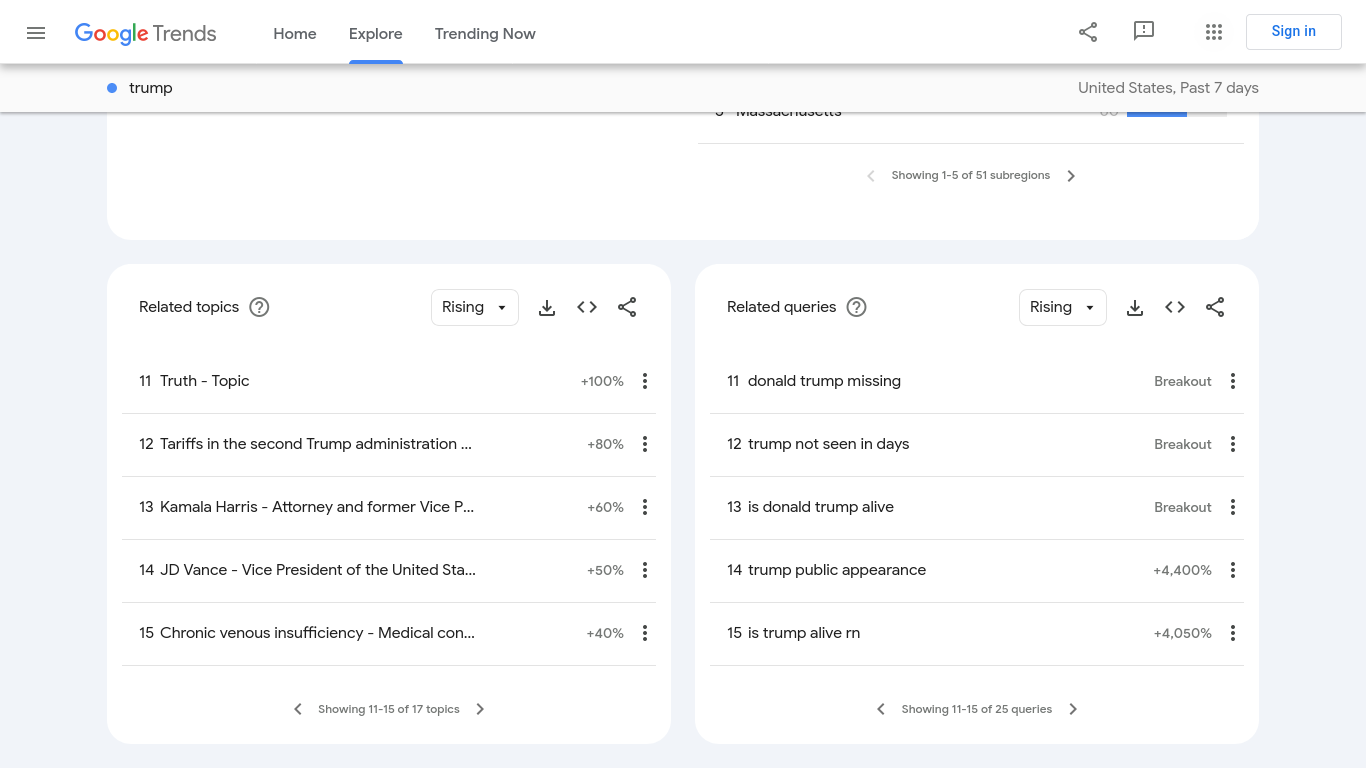Embed the Related topics widget
Viewport: 1366px width, 768px height.
pyautogui.click(x=587, y=308)
